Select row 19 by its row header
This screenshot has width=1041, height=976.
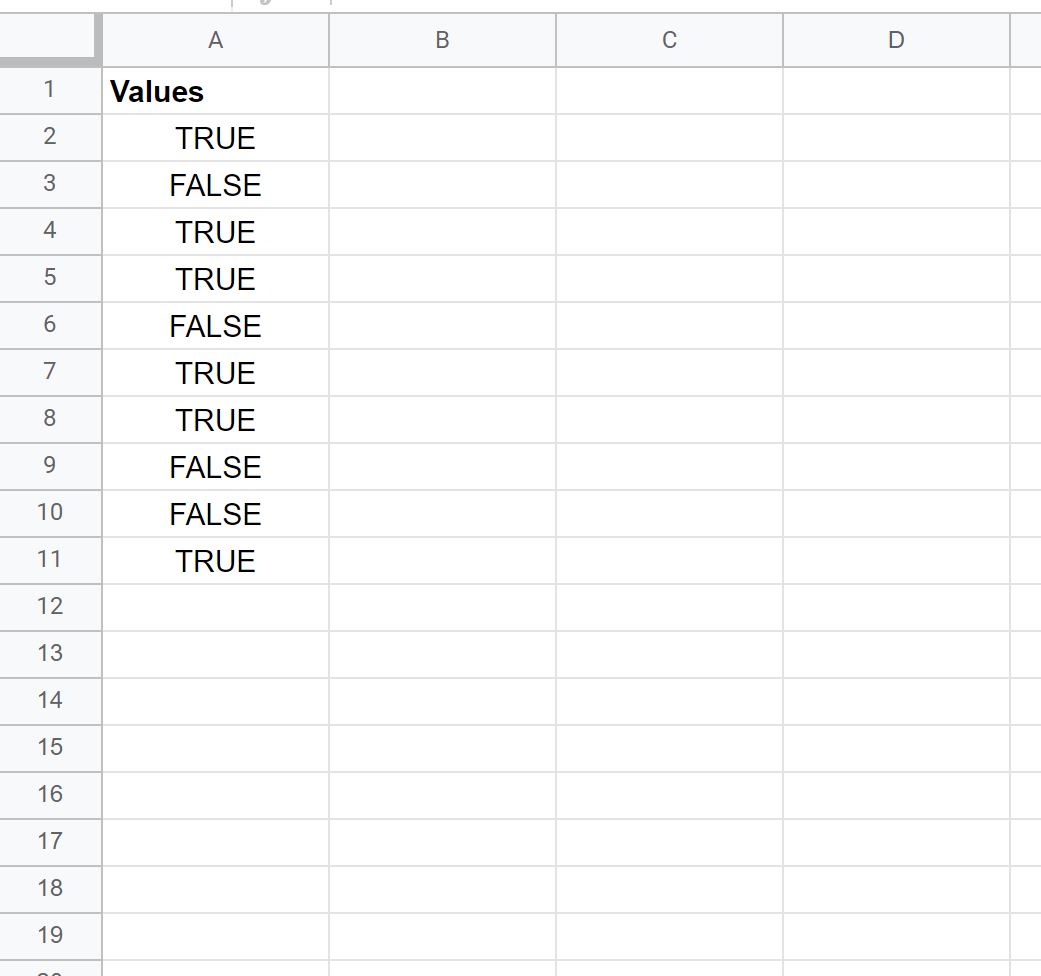pyautogui.click(x=50, y=936)
